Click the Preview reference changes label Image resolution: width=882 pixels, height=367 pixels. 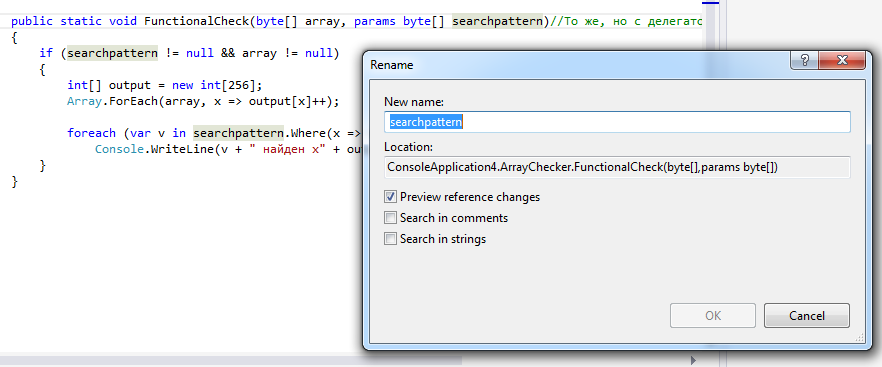coord(470,197)
